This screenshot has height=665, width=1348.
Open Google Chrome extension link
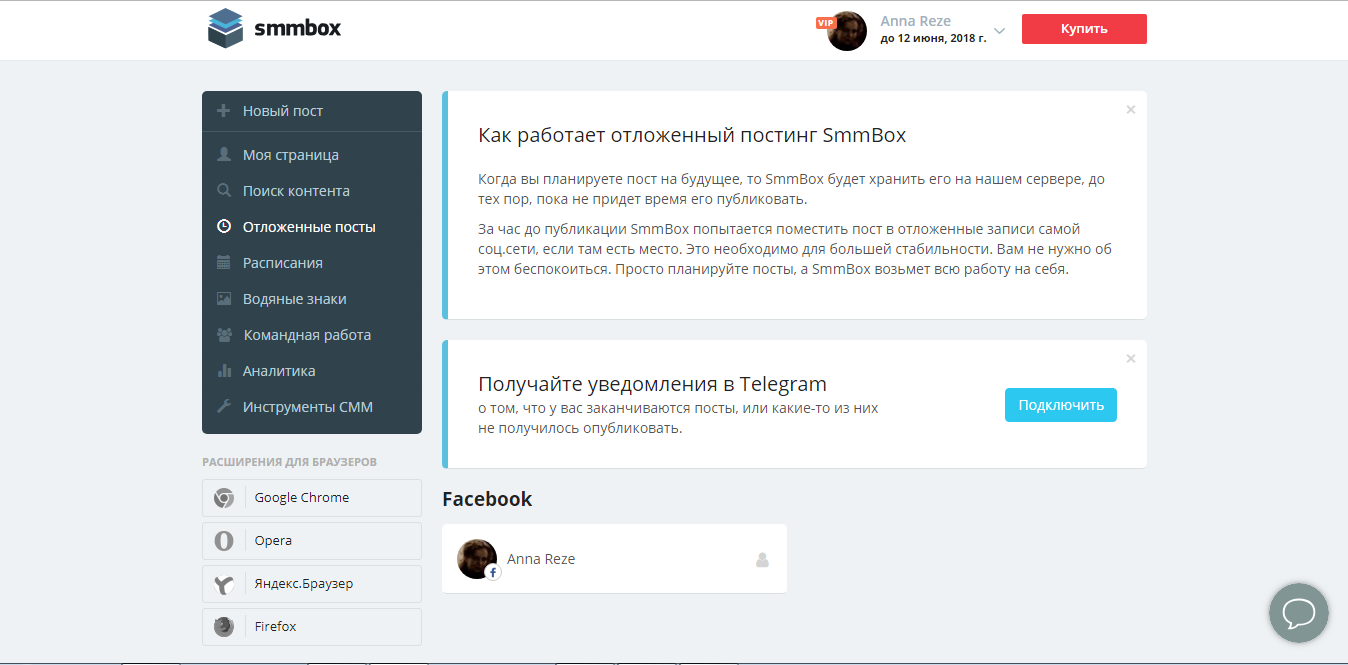point(312,498)
